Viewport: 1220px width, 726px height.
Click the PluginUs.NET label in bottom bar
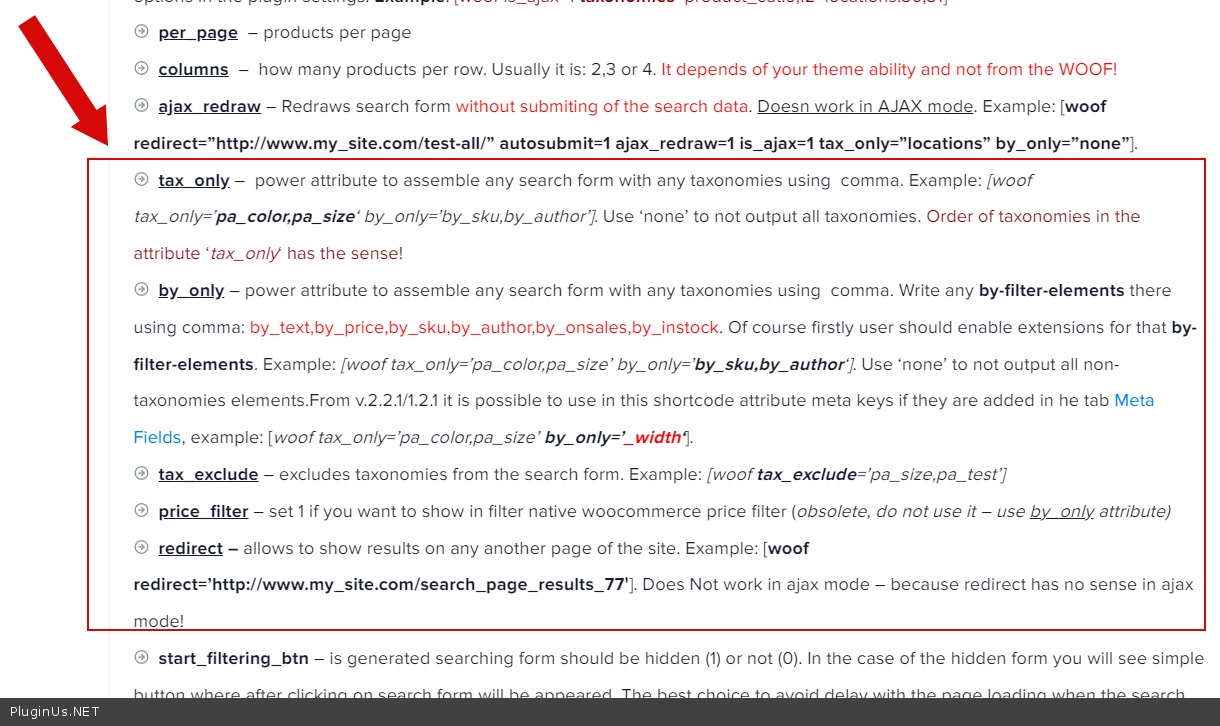coord(54,712)
